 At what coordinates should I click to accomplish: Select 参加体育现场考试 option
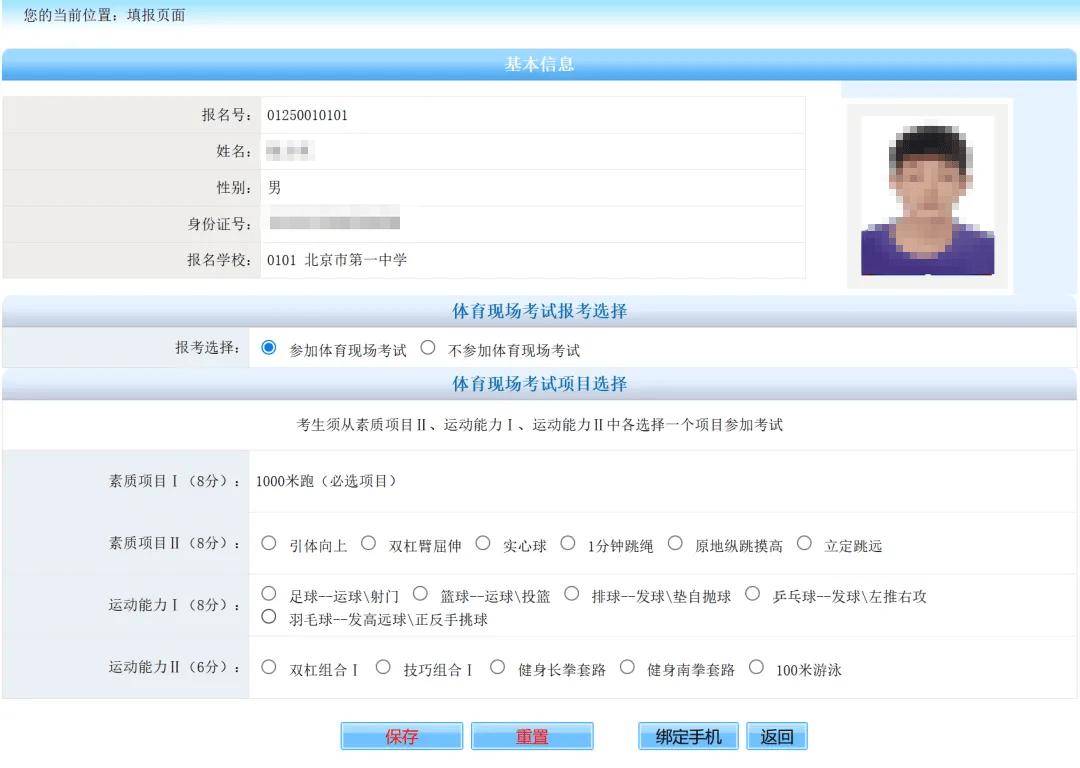(268, 347)
